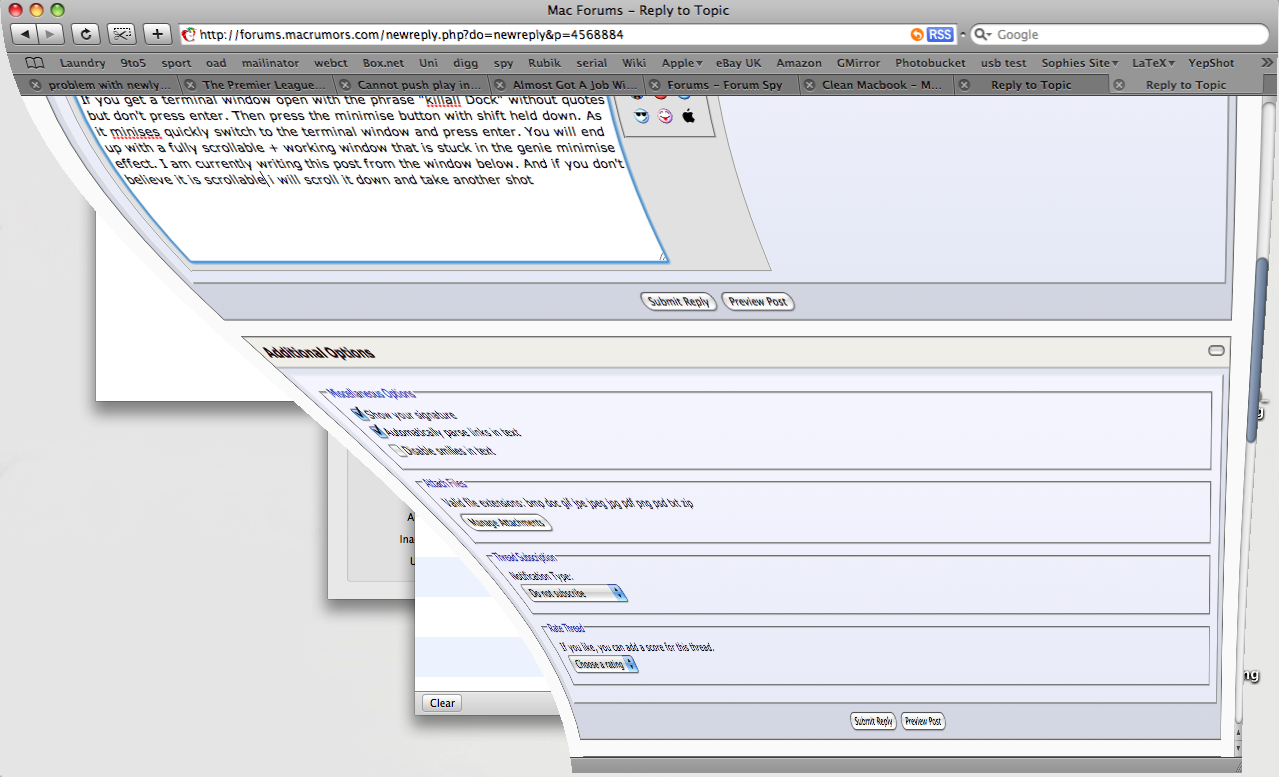Close the 'Forums – Forum Spy' tab
The width and height of the screenshot is (1279, 777).
point(655,85)
